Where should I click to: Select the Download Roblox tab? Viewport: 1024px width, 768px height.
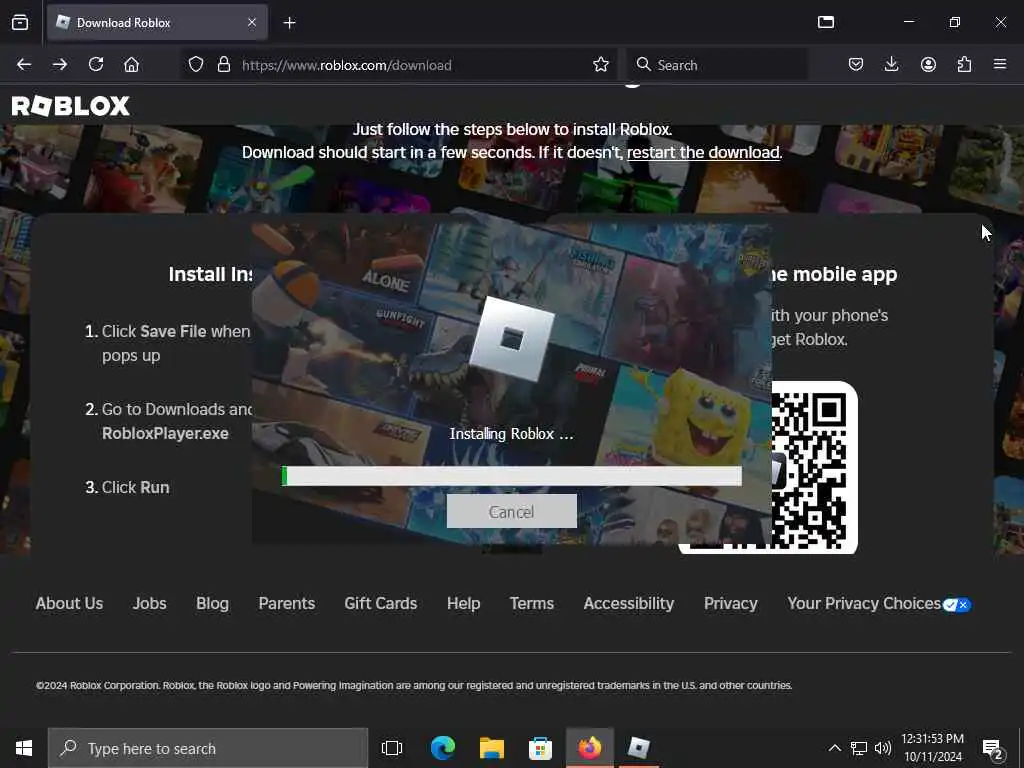(157, 23)
